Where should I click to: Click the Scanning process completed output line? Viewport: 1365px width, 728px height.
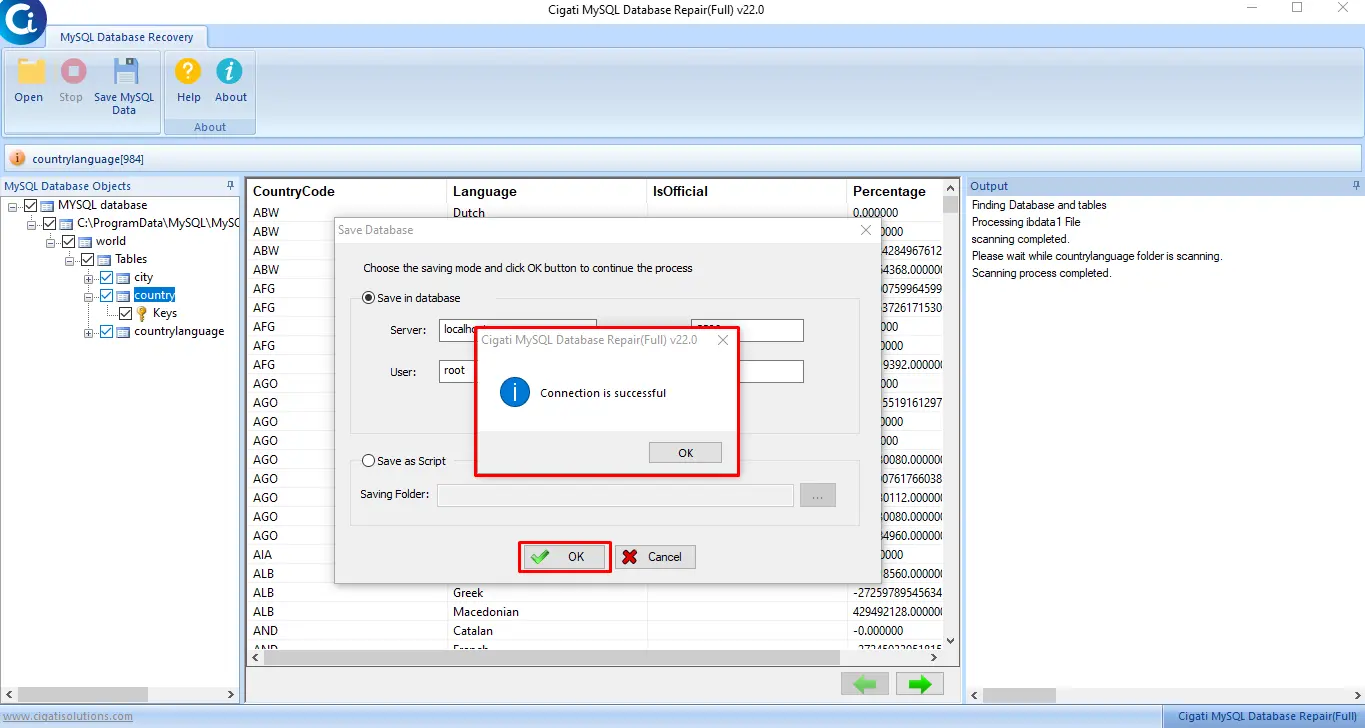1041,273
